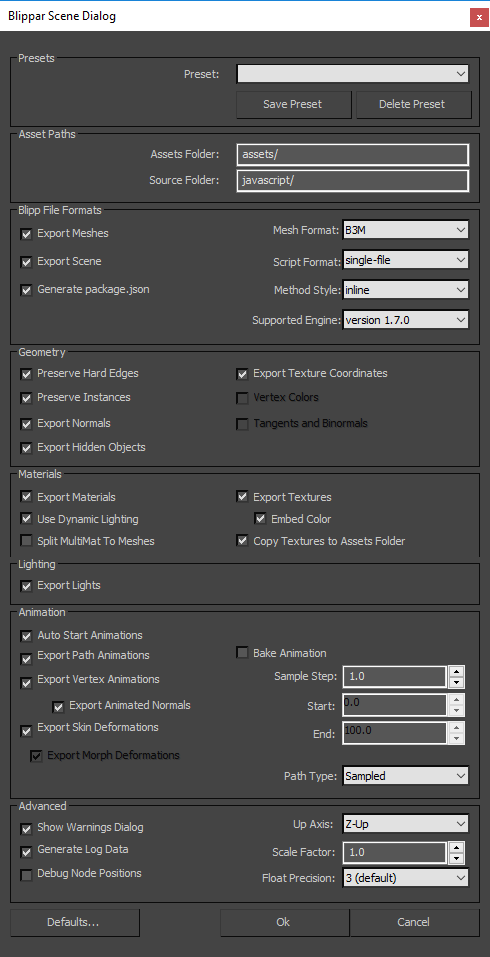Viewport: 490px width, 957px height.
Task: Uncheck Export Lights
Action: [26, 586]
